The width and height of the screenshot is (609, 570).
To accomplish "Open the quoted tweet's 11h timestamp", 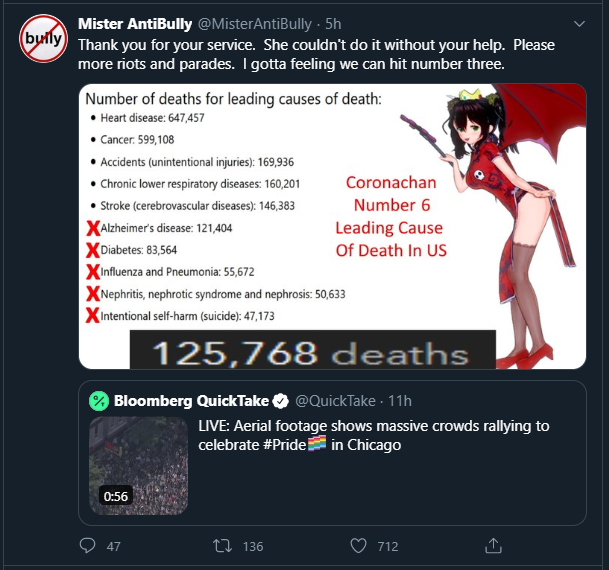I will click(400, 401).
